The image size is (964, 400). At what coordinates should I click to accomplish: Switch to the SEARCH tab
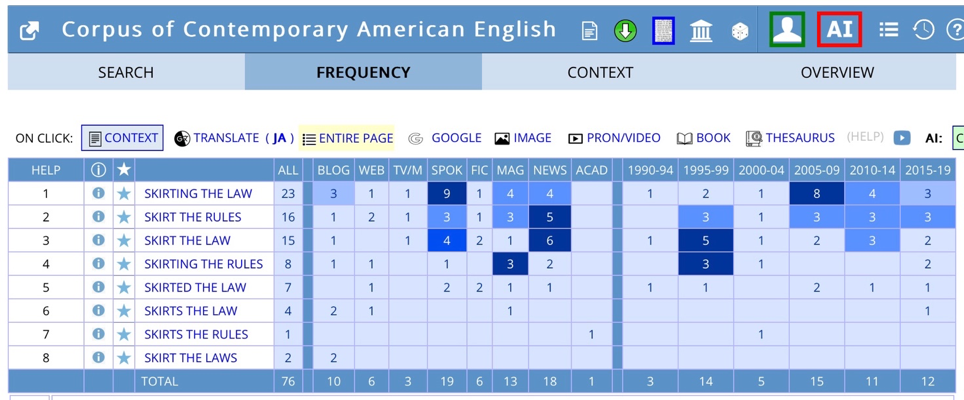pos(126,73)
